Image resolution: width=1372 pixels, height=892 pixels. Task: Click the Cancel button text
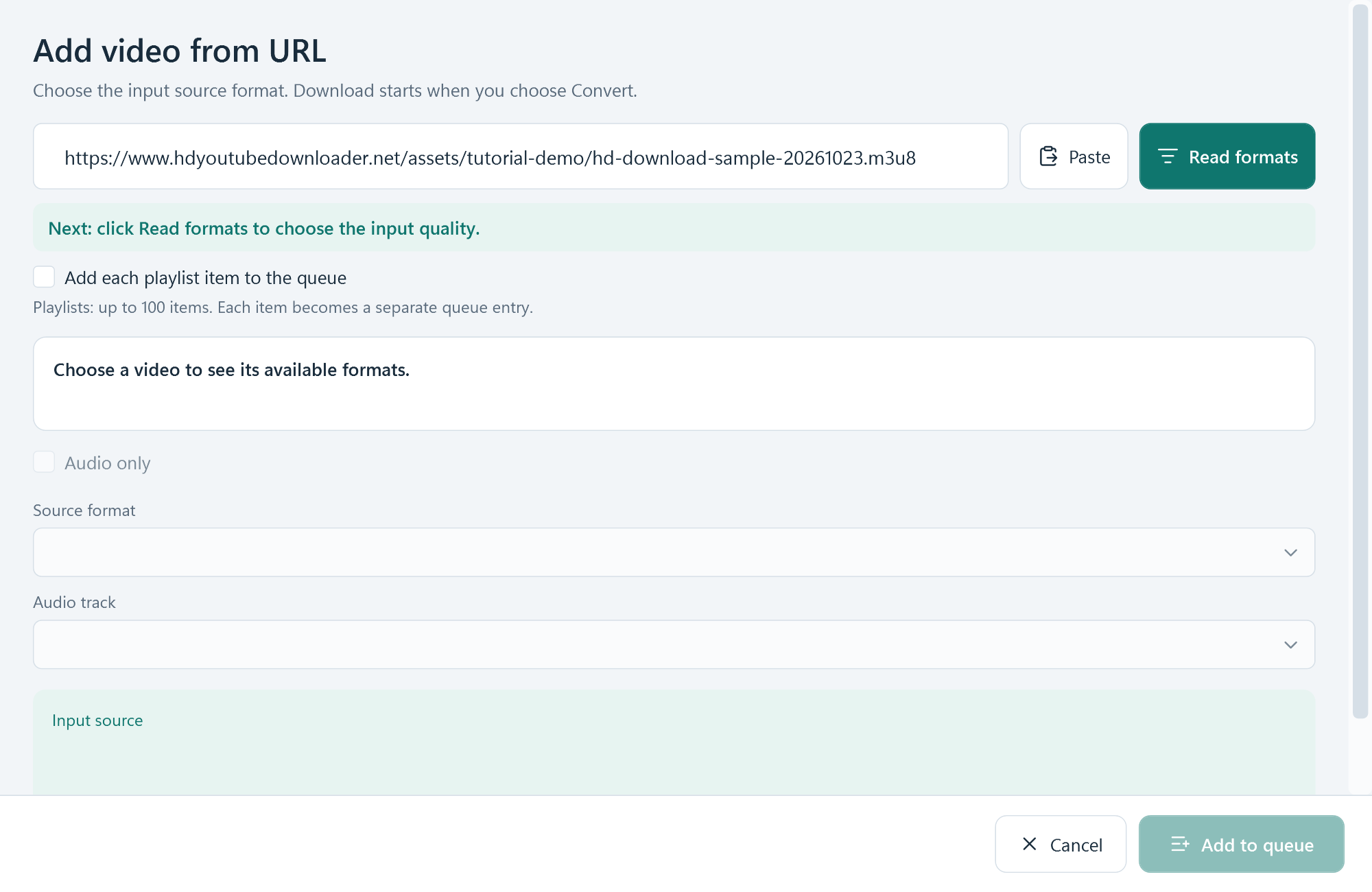coord(1076,845)
